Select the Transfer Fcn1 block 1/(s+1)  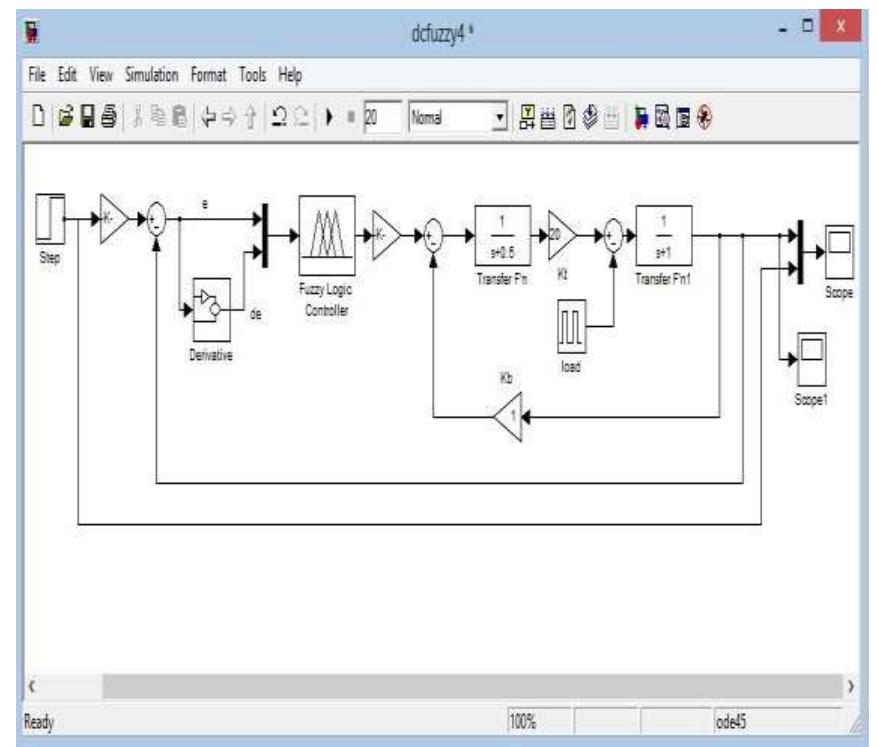[x=664, y=235]
